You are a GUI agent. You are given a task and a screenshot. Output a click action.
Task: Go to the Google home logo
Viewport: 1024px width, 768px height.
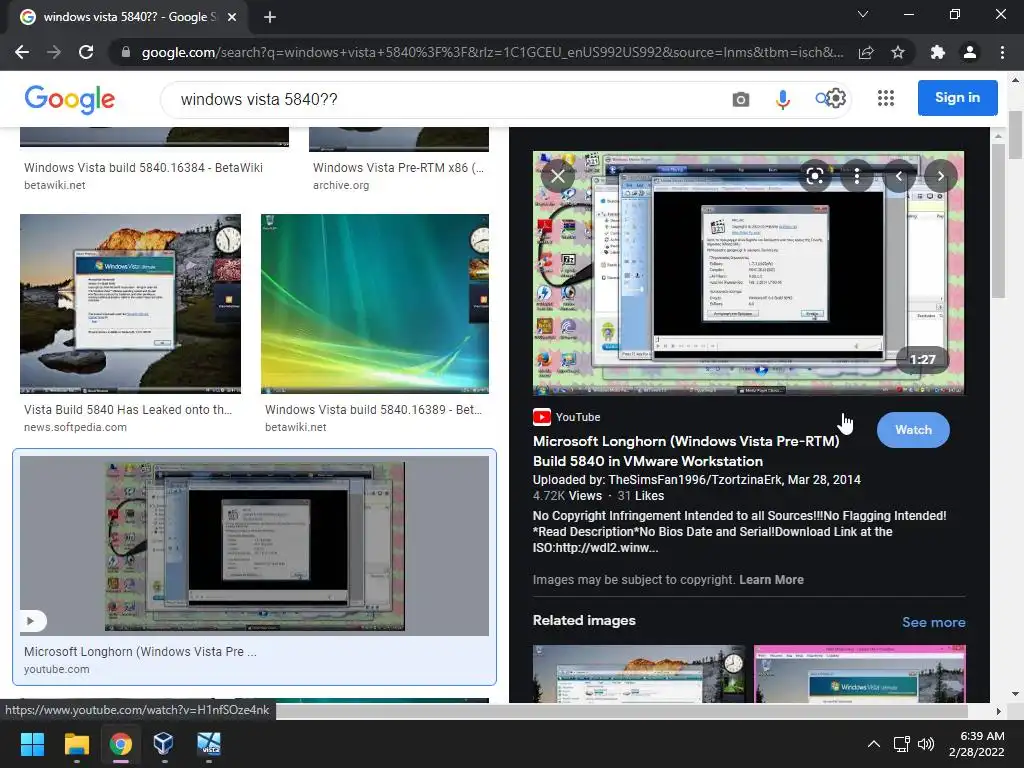click(x=70, y=99)
